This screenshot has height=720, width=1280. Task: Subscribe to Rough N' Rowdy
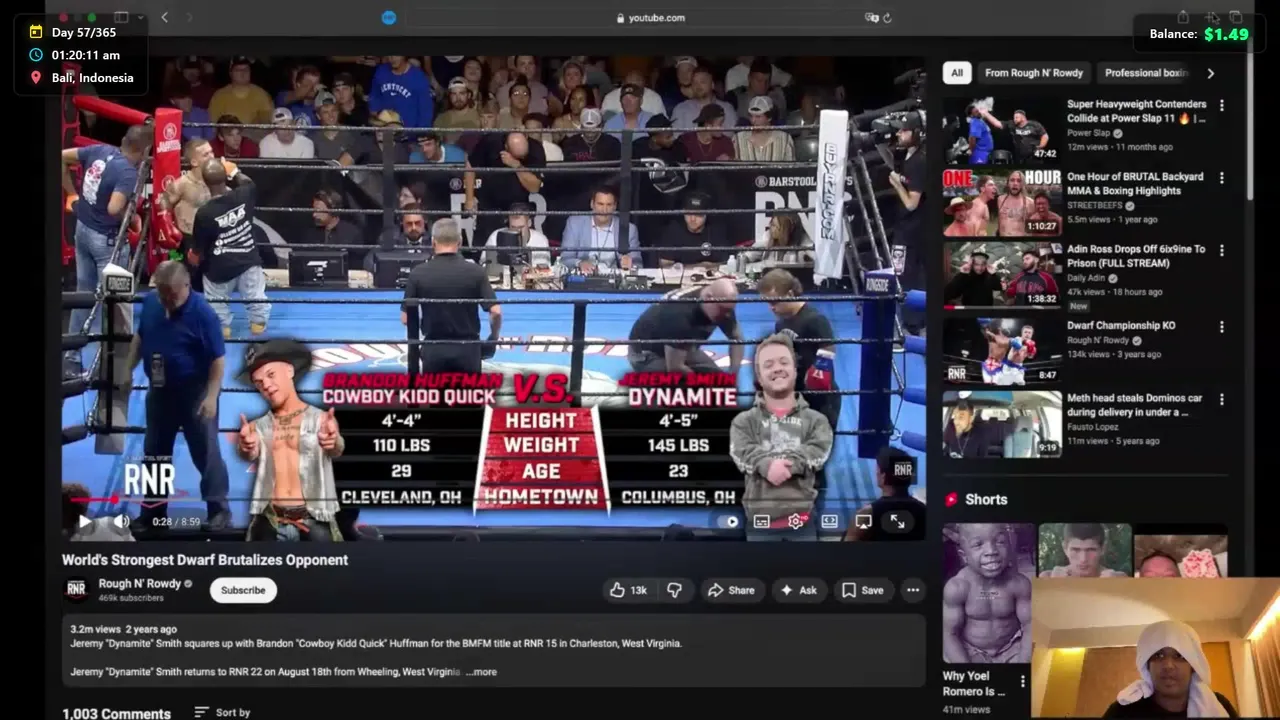pyautogui.click(x=243, y=590)
